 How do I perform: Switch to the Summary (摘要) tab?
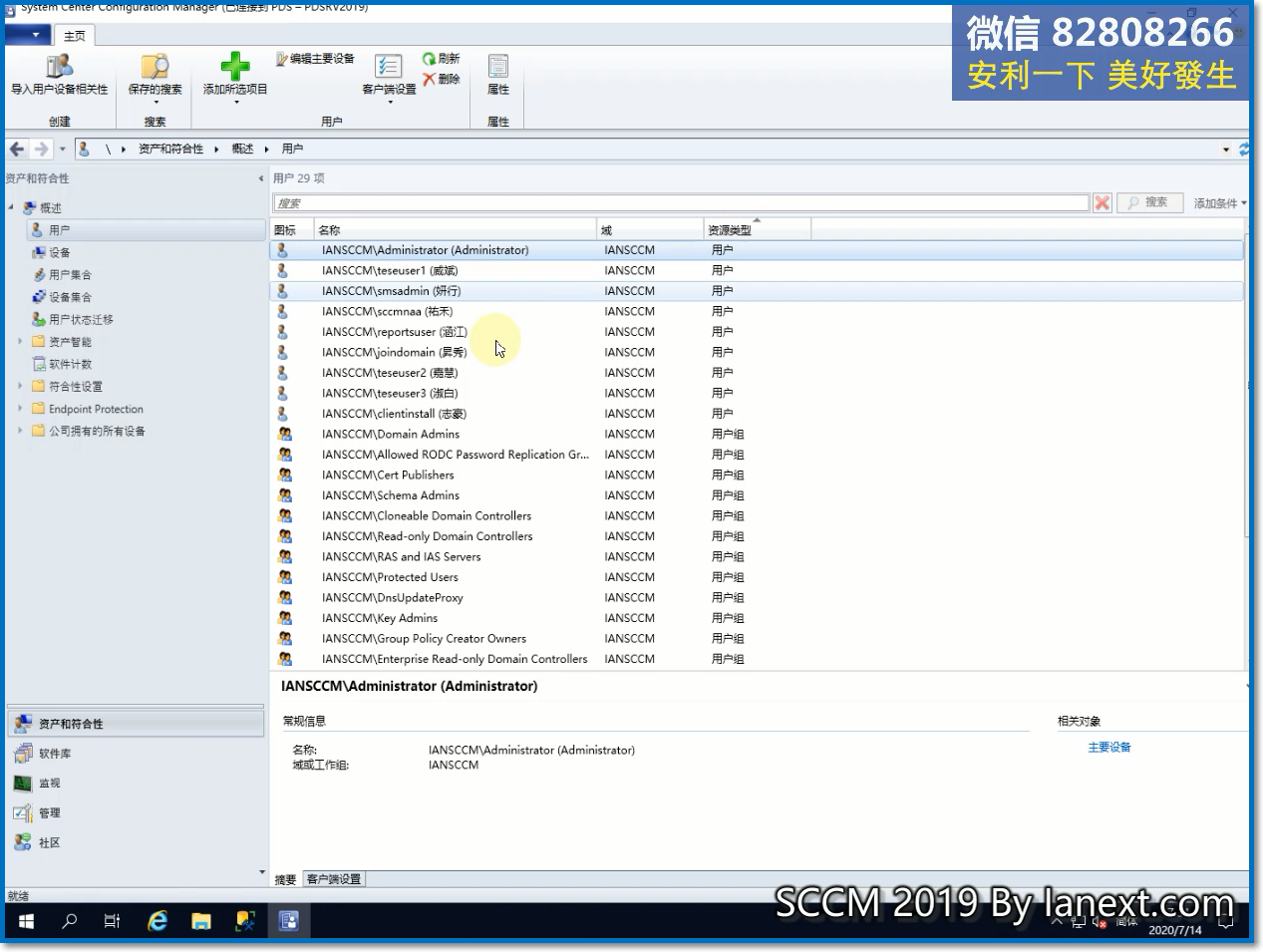click(285, 879)
